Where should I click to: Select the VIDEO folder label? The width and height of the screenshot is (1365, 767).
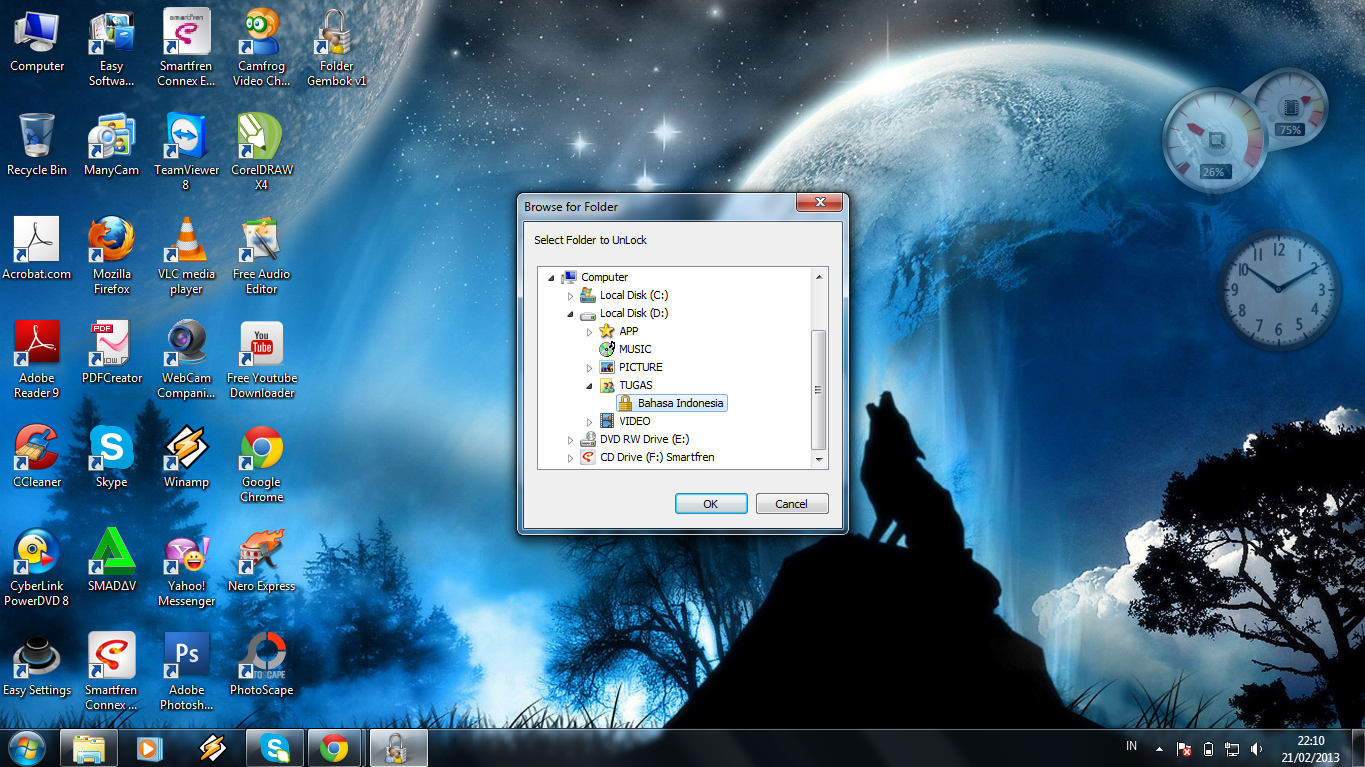(x=635, y=421)
